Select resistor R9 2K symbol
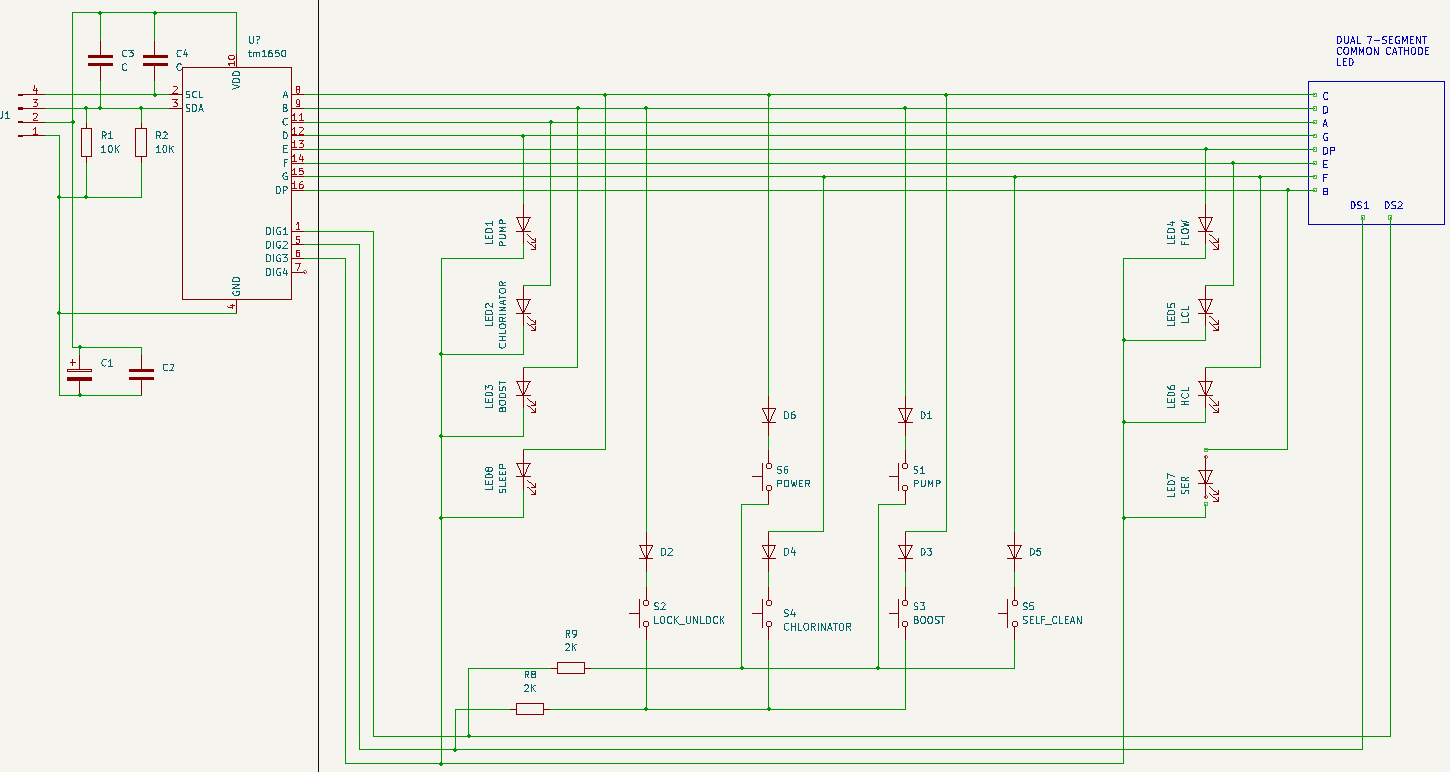 pyautogui.click(x=571, y=668)
